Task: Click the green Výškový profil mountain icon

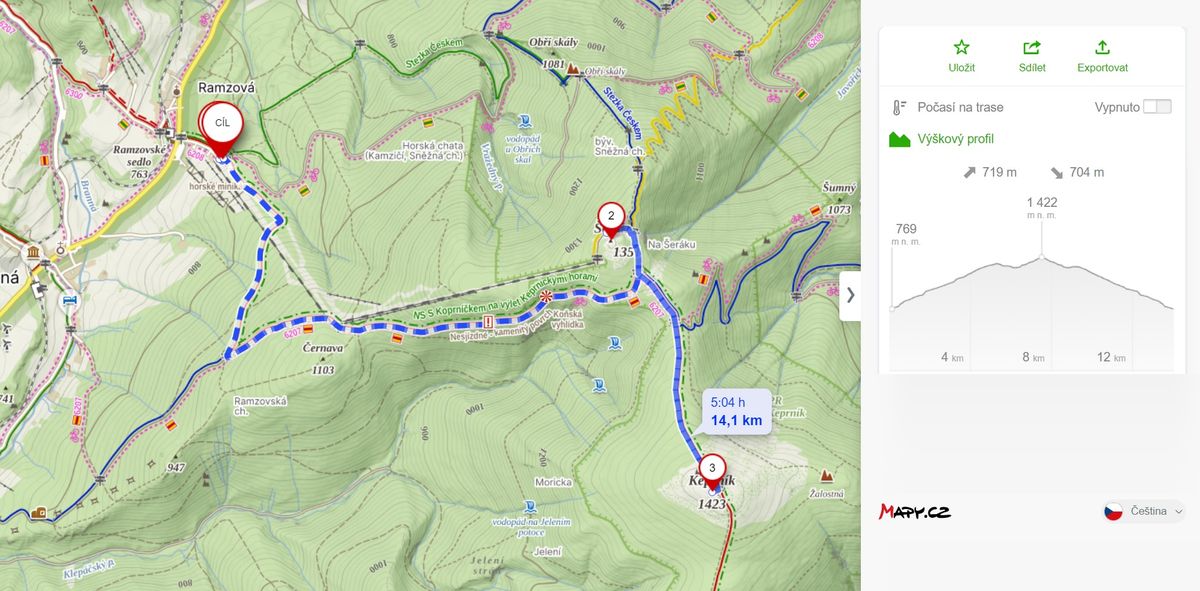Action: (x=899, y=139)
